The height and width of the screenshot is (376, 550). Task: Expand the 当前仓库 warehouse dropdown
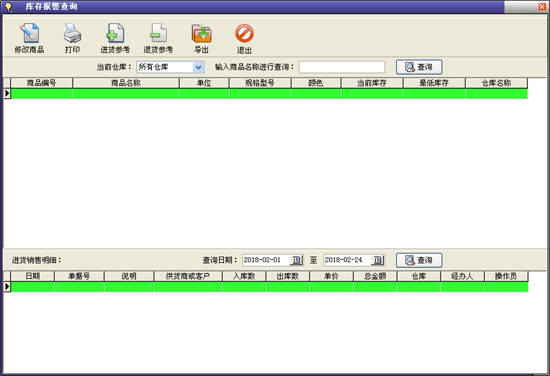click(x=199, y=67)
